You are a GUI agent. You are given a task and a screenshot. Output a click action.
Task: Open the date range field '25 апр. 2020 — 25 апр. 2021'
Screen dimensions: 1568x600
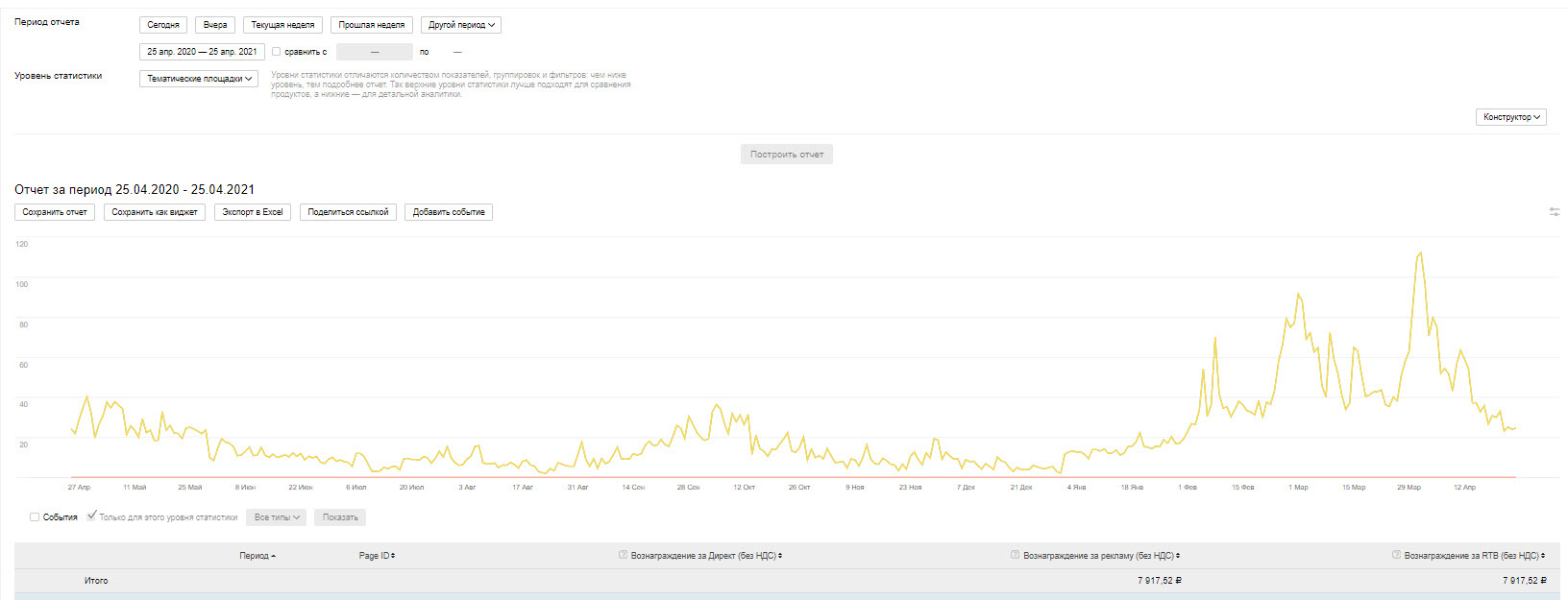point(202,52)
